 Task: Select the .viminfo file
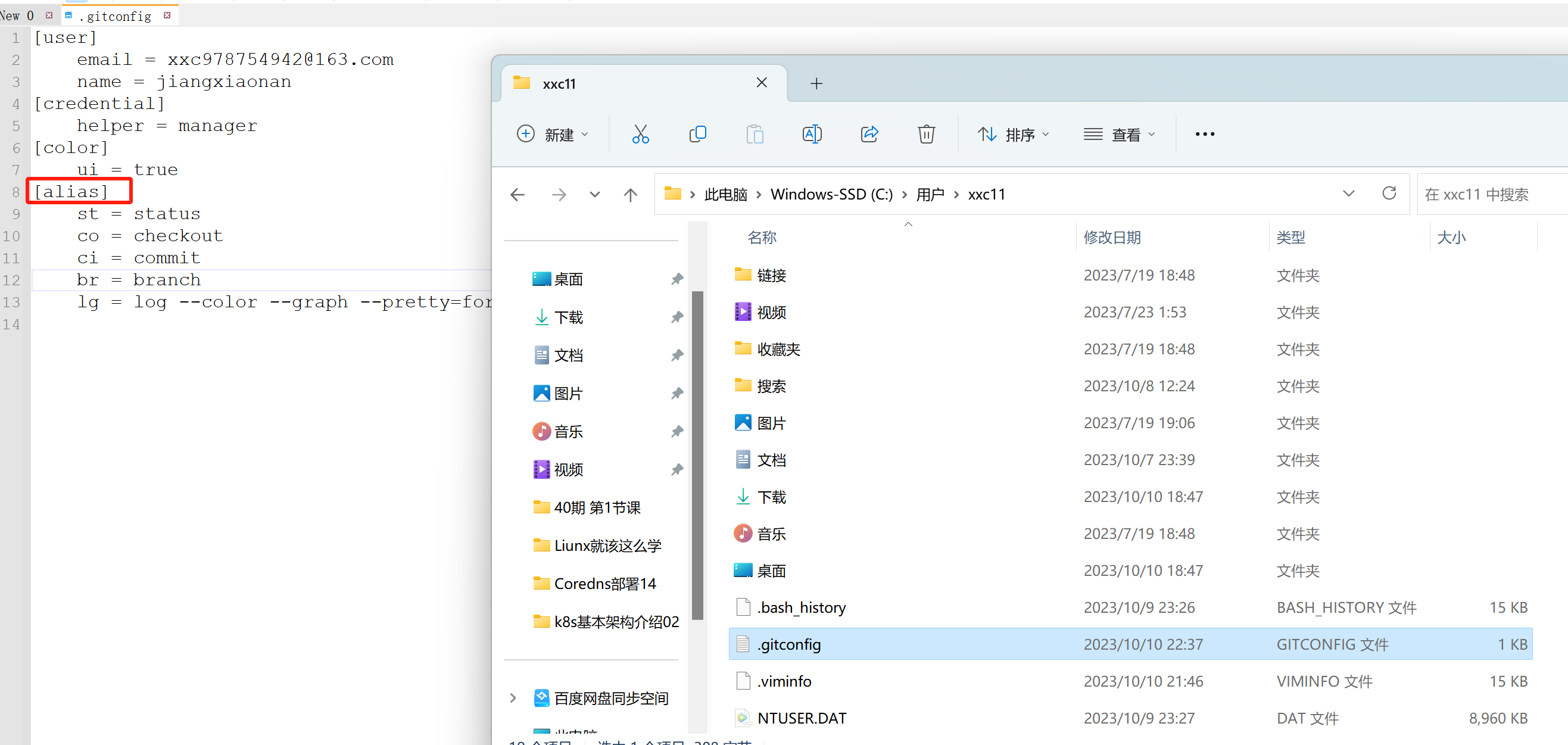coord(784,681)
